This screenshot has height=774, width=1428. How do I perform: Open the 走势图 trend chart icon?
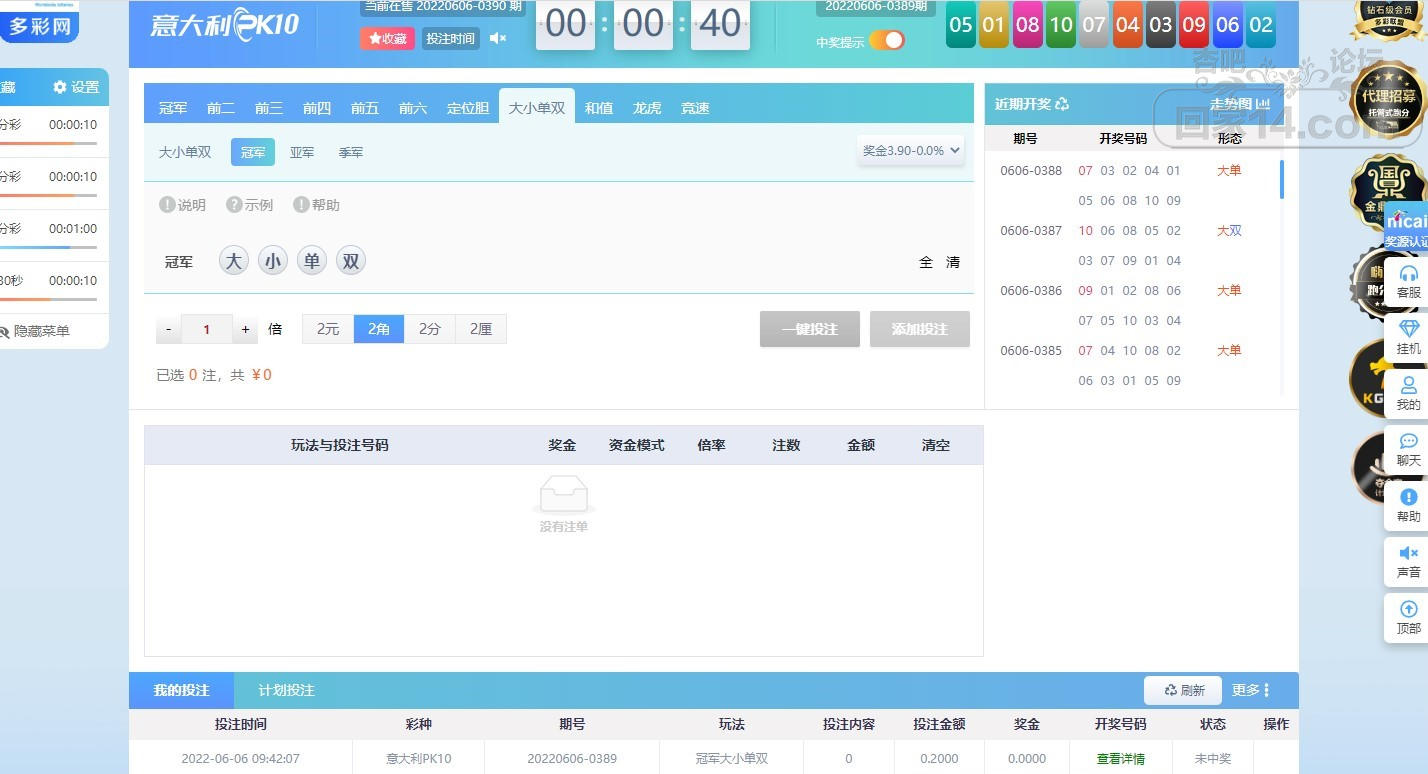point(1263,104)
